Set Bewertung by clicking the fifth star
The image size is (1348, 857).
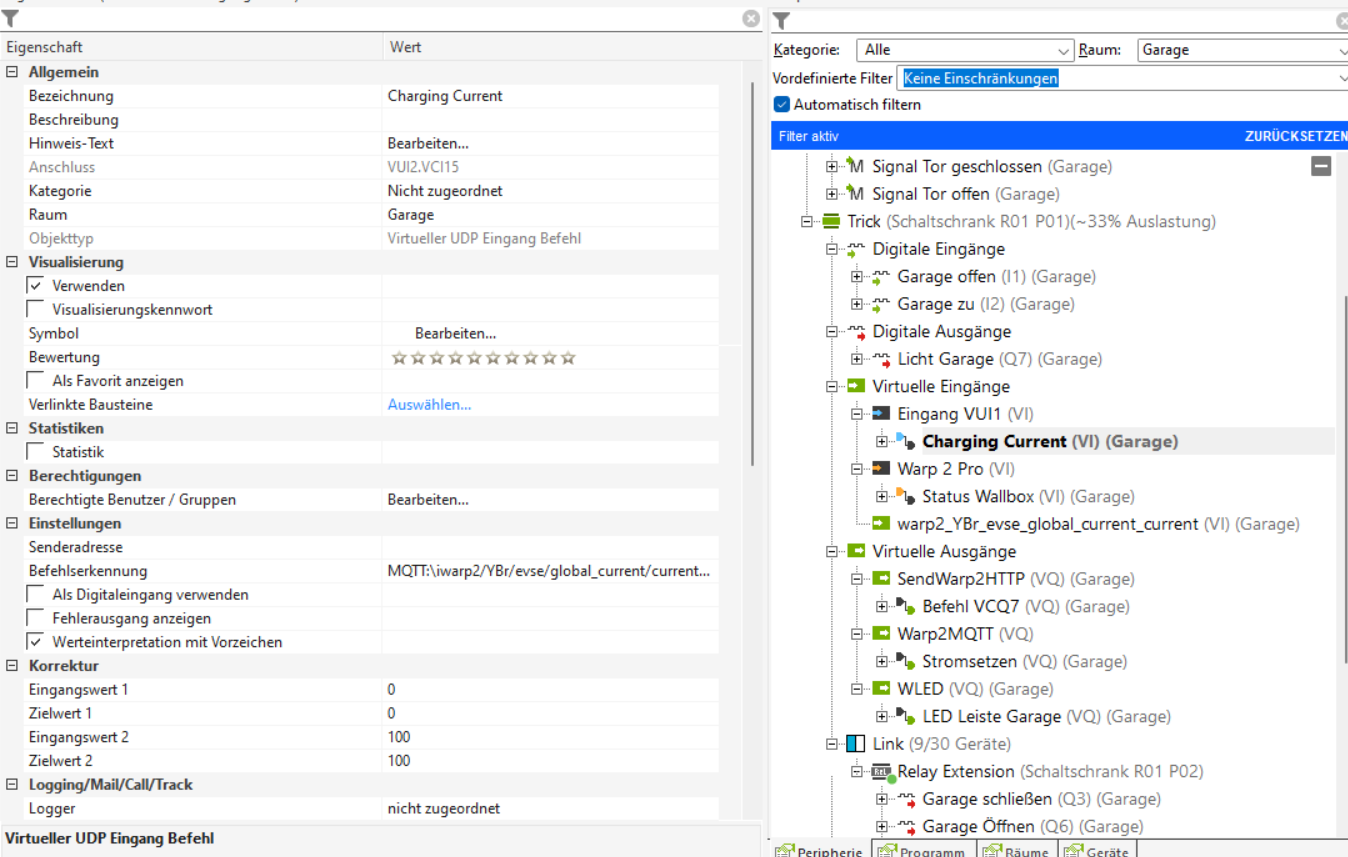tap(474, 358)
